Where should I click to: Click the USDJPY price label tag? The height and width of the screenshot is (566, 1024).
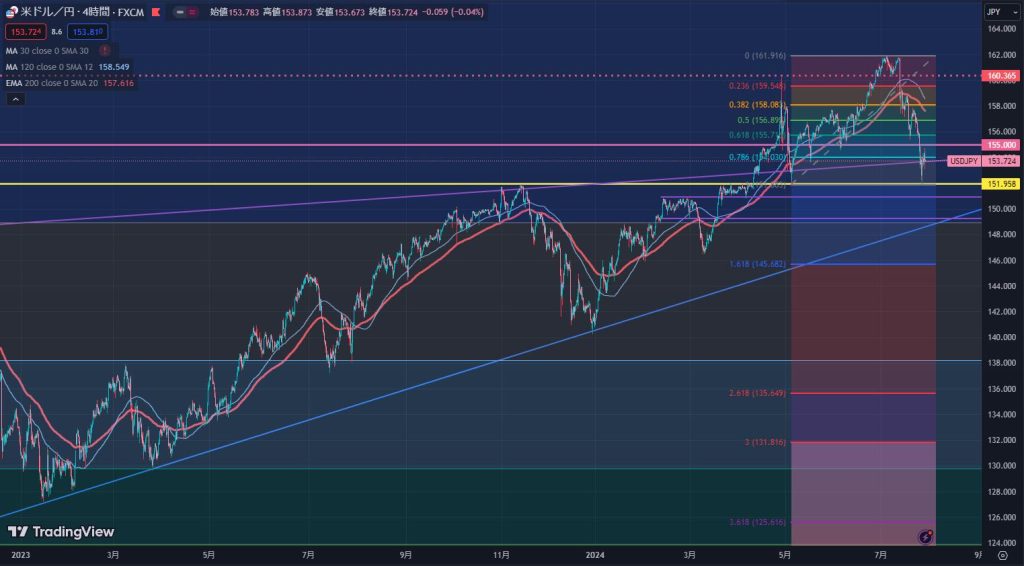964,161
